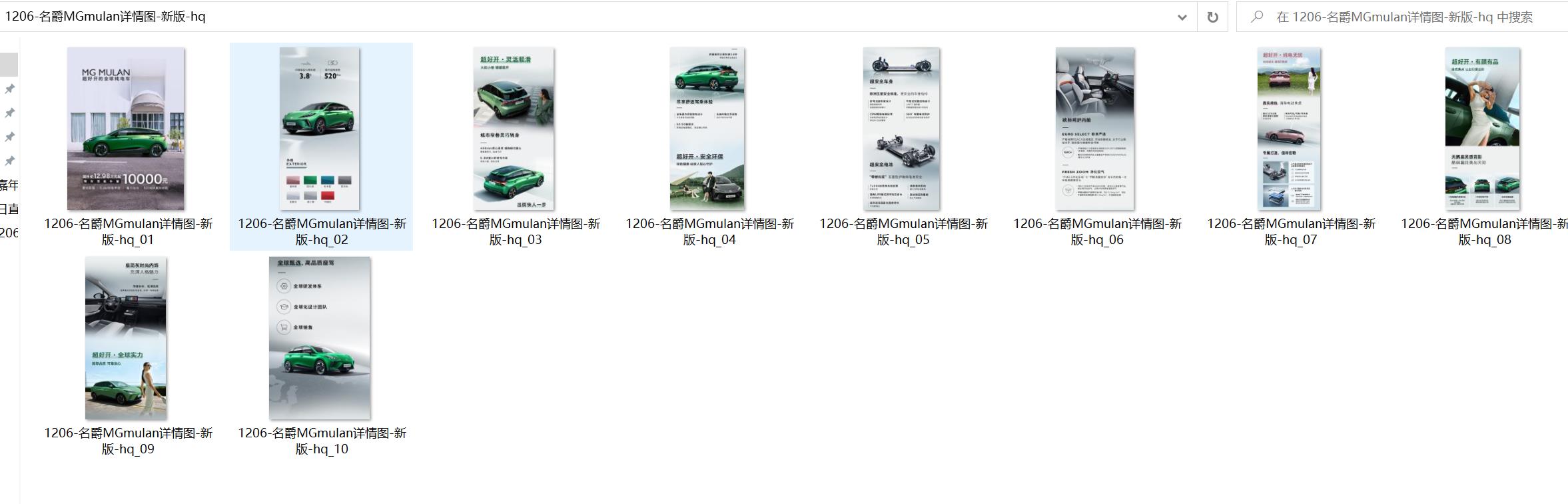Select the hq_08 image thumbnail
This screenshot has width=1568, height=504.
click(x=1482, y=129)
